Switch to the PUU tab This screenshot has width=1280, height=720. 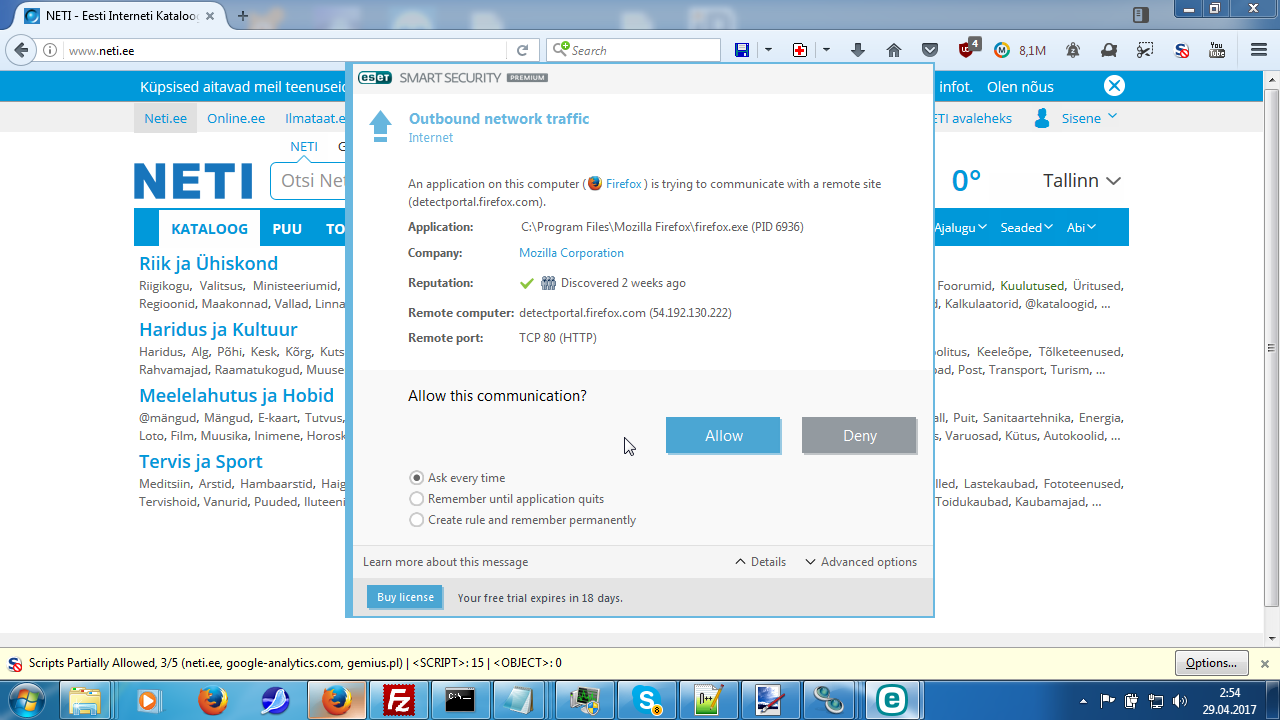point(287,228)
